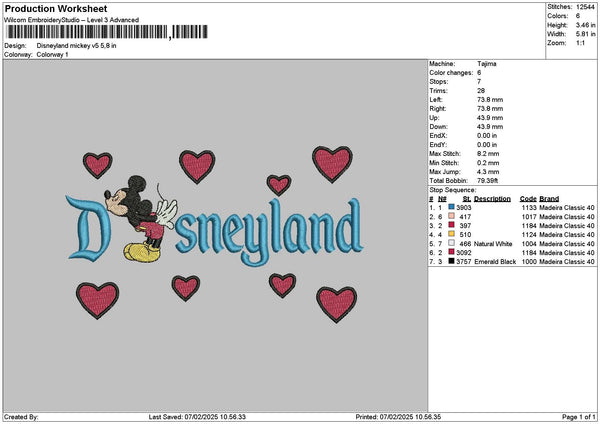The image size is (600, 424).
Task: Click the Stitches value '12544'
Action: [x=585, y=7]
